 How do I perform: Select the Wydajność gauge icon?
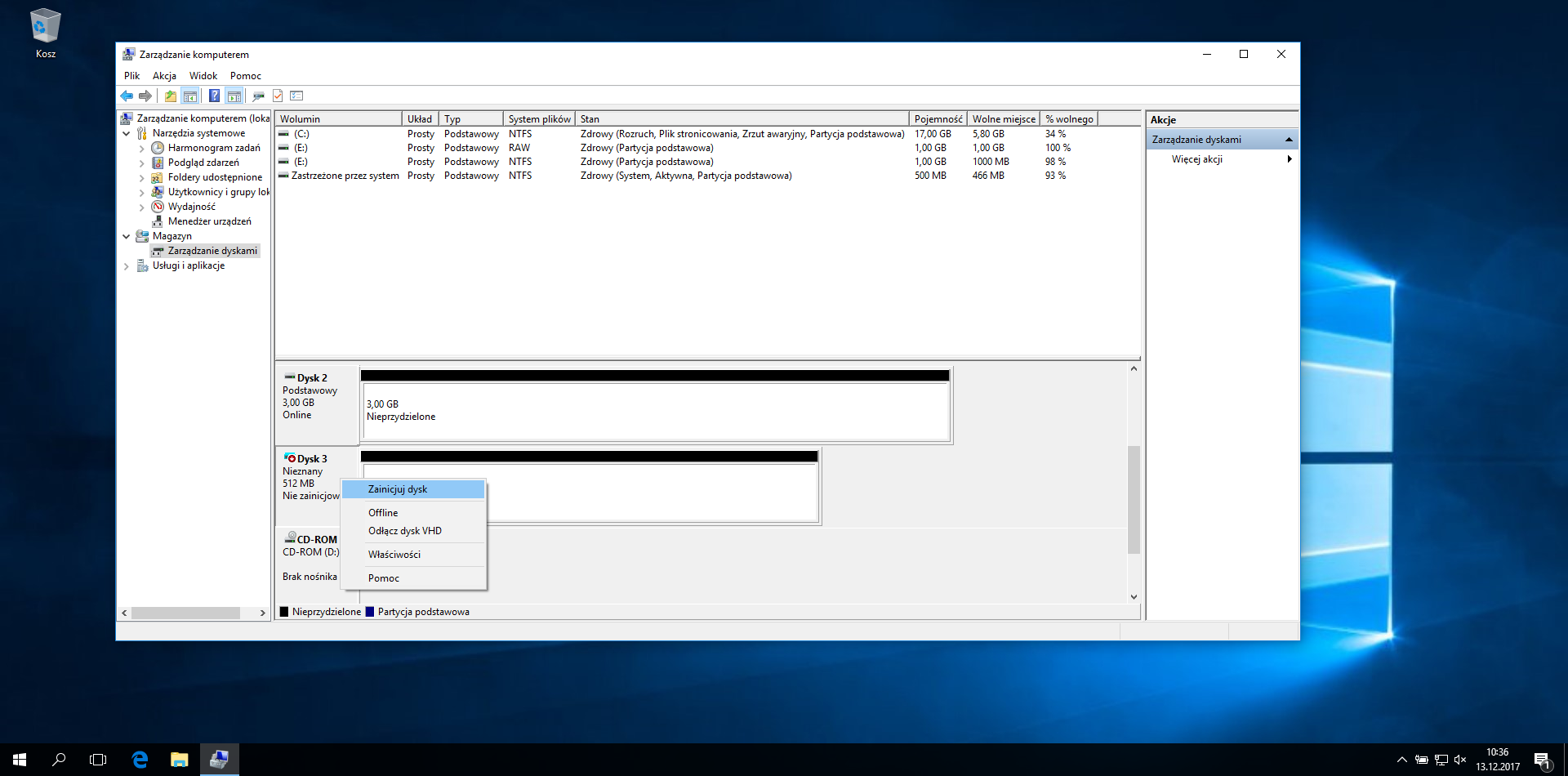point(158,207)
